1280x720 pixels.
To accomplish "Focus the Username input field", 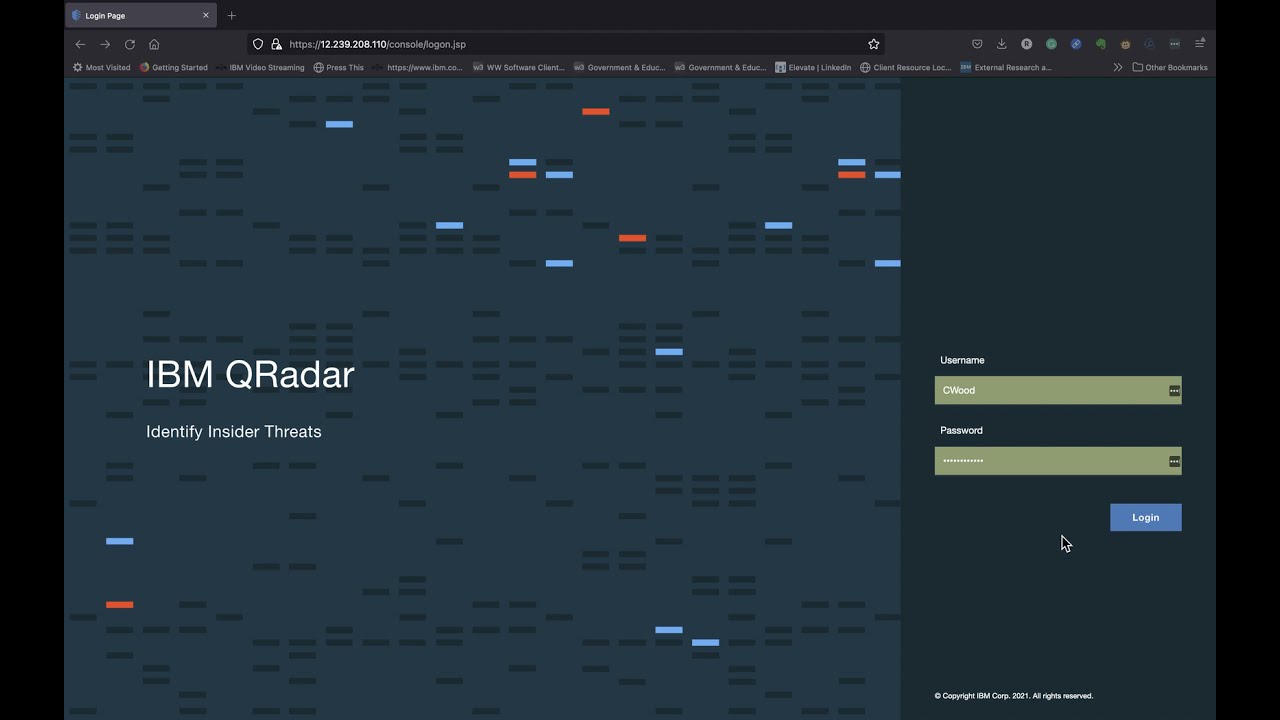I will (x=1058, y=391).
